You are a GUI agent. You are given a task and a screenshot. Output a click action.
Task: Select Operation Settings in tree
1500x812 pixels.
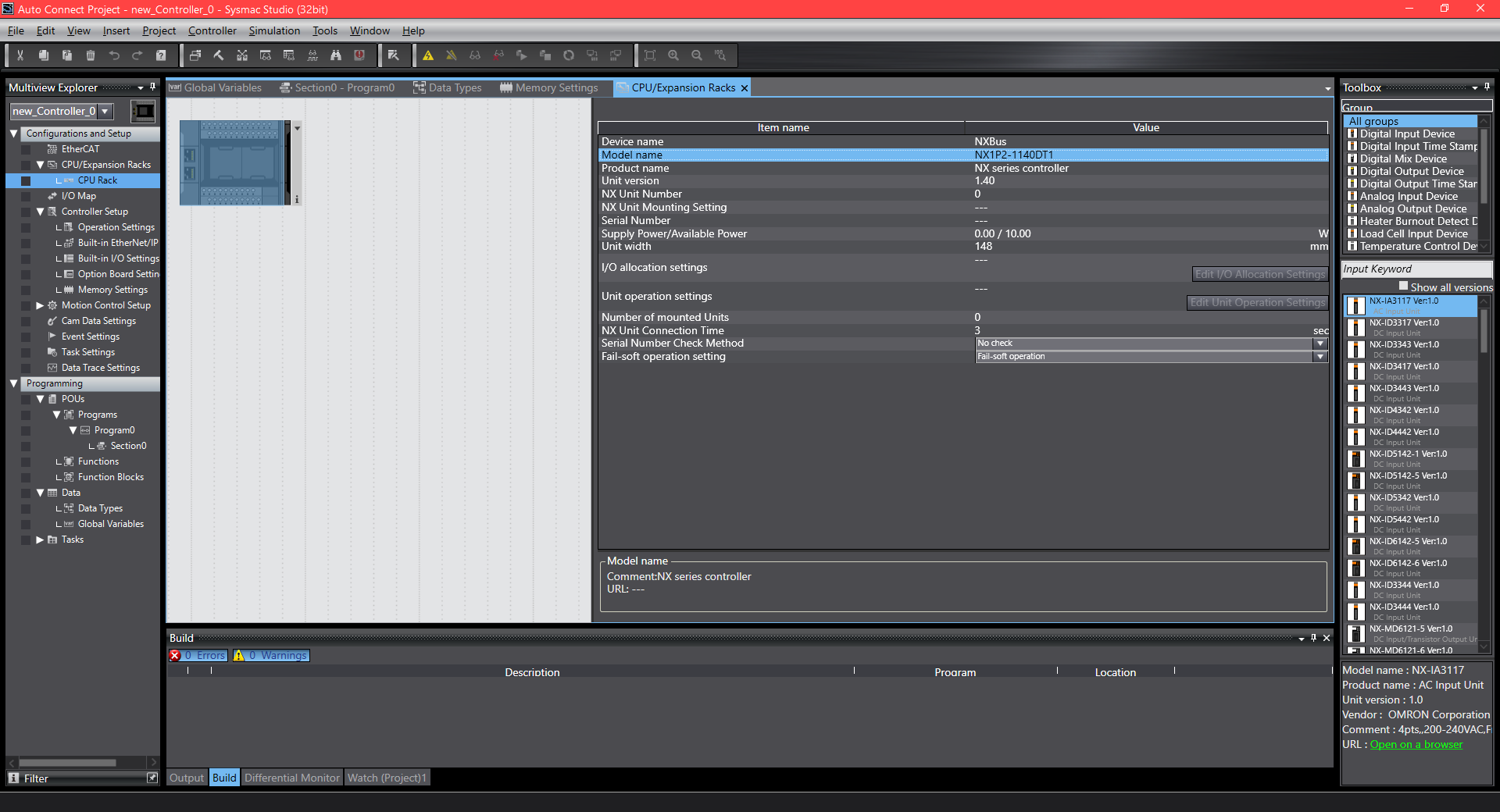coord(116,227)
